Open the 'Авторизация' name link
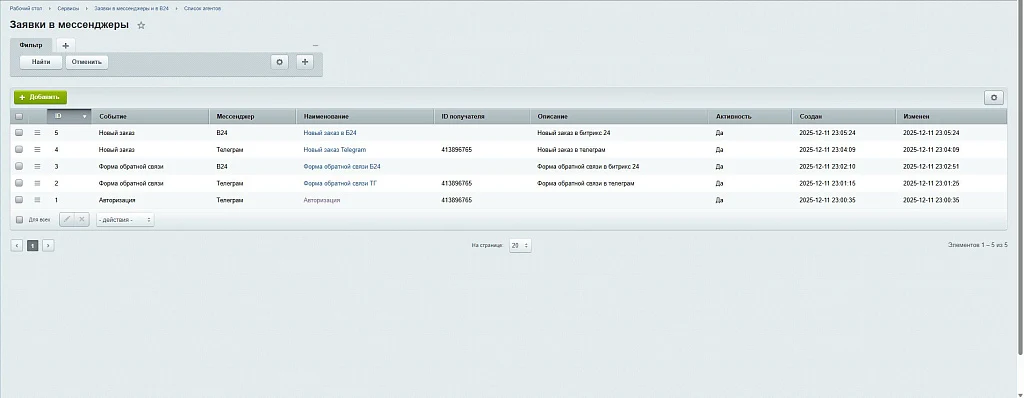 [x=322, y=200]
